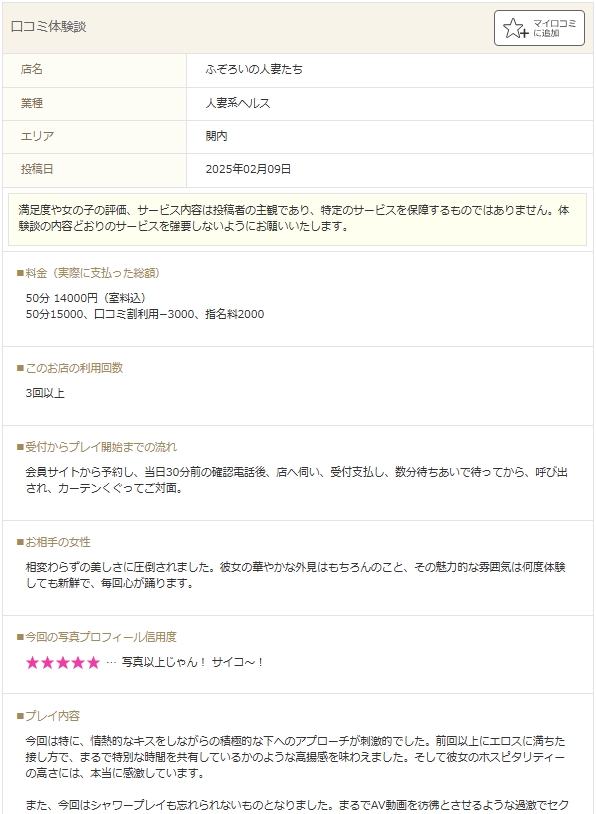The height and width of the screenshot is (814, 596).
Task: Click the 50分 14000円 price line
Action: tap(87, 299)
